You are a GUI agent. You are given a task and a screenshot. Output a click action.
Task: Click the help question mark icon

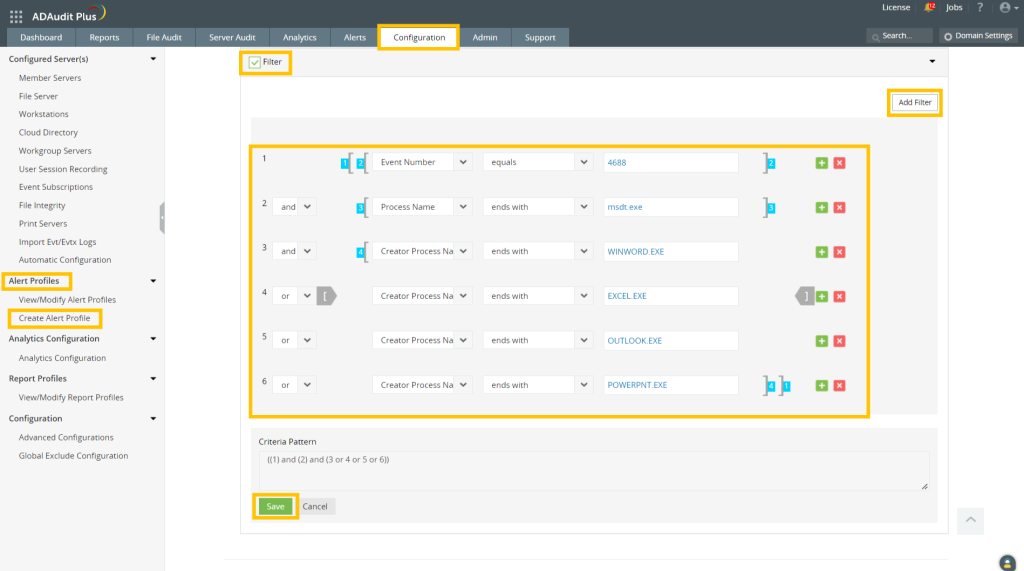coord(980,8)
